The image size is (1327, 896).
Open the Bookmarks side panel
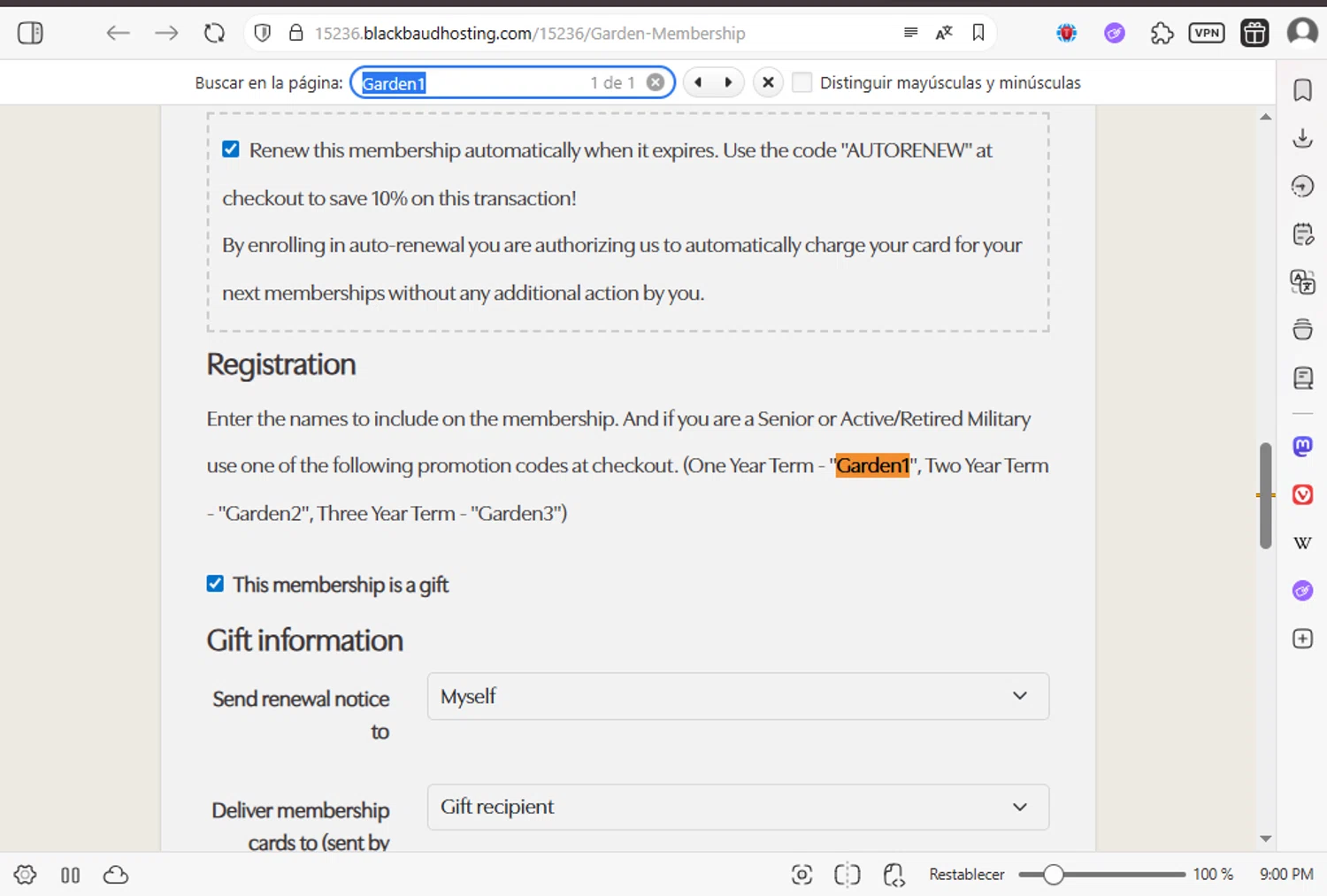[1302, 90]
